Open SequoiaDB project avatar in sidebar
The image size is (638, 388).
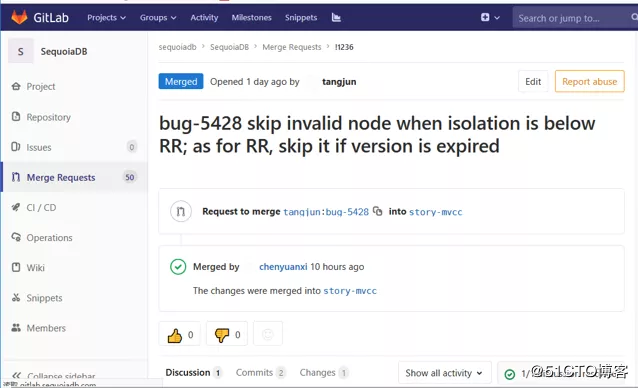(x=21, y=52)
